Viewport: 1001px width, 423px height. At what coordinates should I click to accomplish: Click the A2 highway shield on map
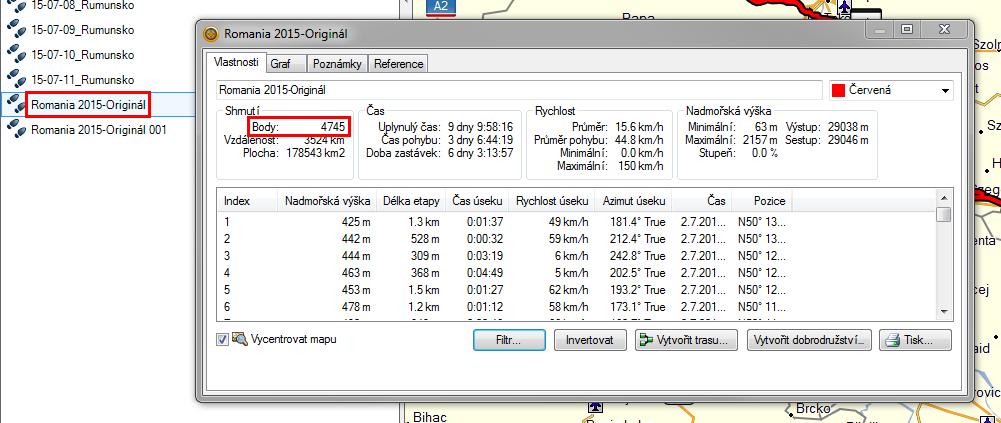coord(439,6)
